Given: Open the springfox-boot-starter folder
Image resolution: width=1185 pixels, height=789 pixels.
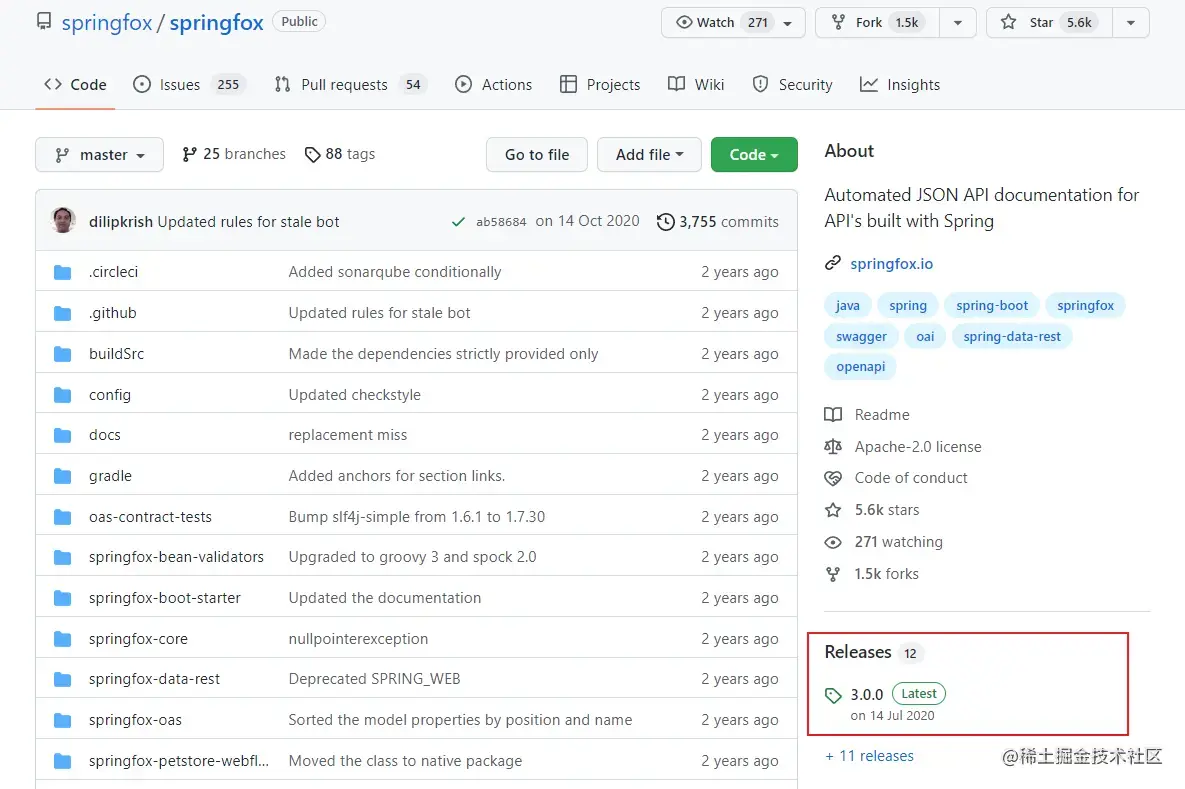Looking at the screenshot, I should [165, 598].
